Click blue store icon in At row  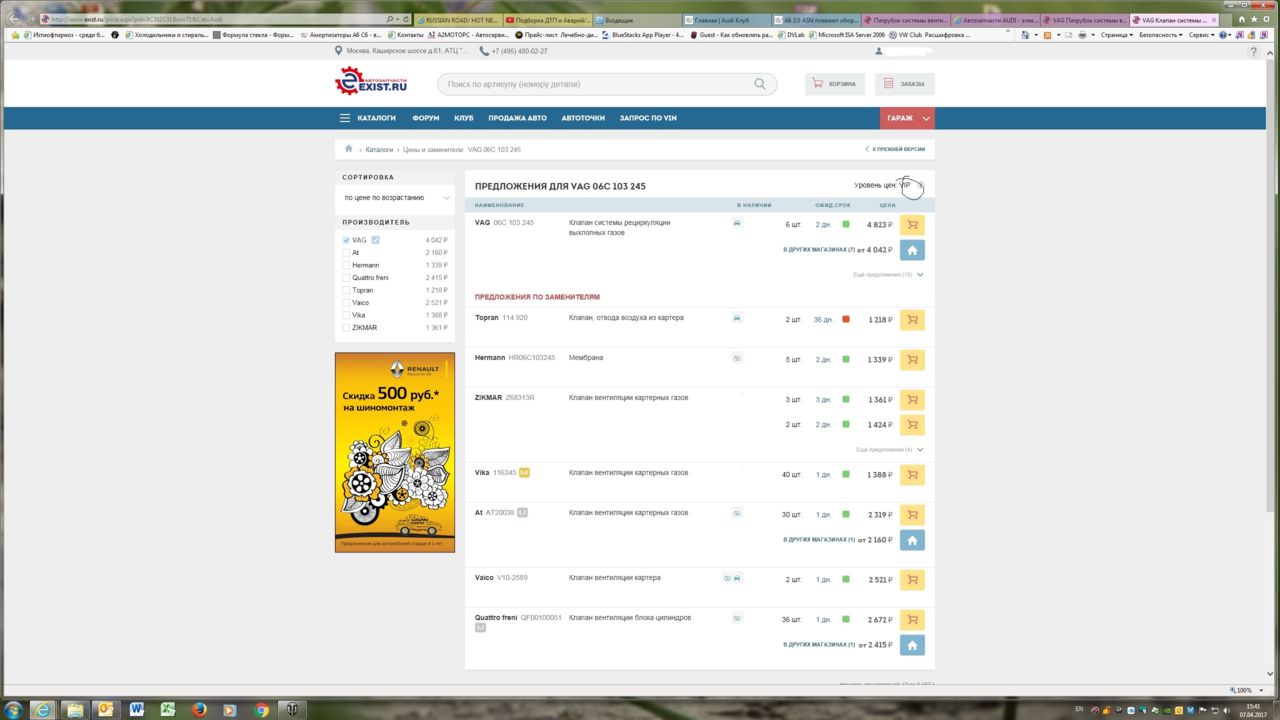click(912, 540)
